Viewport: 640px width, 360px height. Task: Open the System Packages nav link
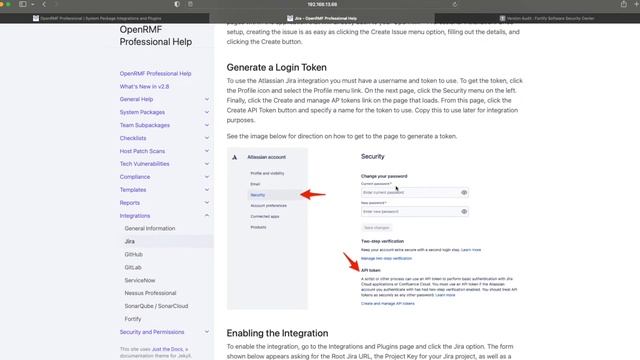(142, 112)
